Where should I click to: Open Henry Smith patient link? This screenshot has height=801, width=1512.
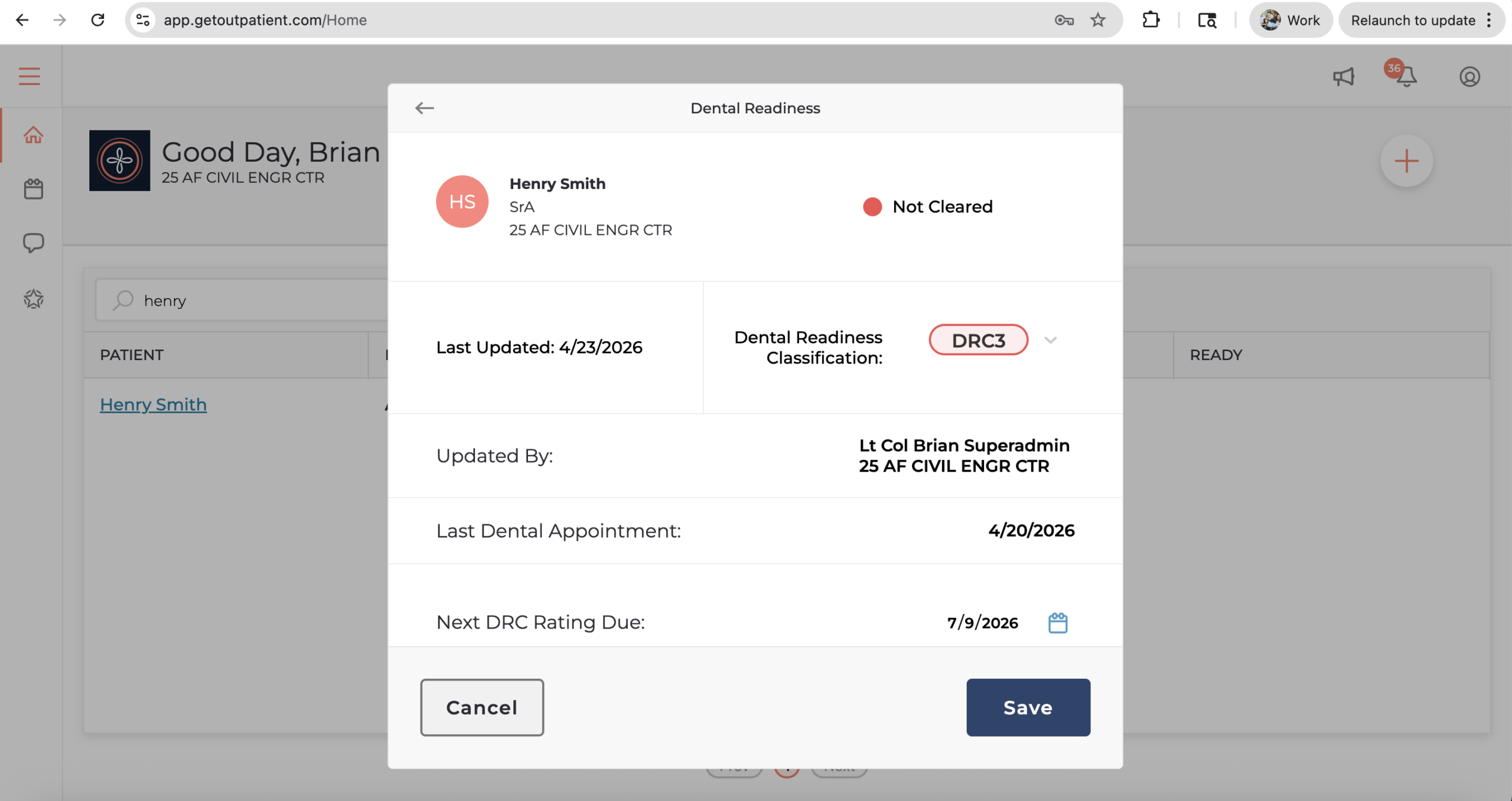[x=153, y=404]
